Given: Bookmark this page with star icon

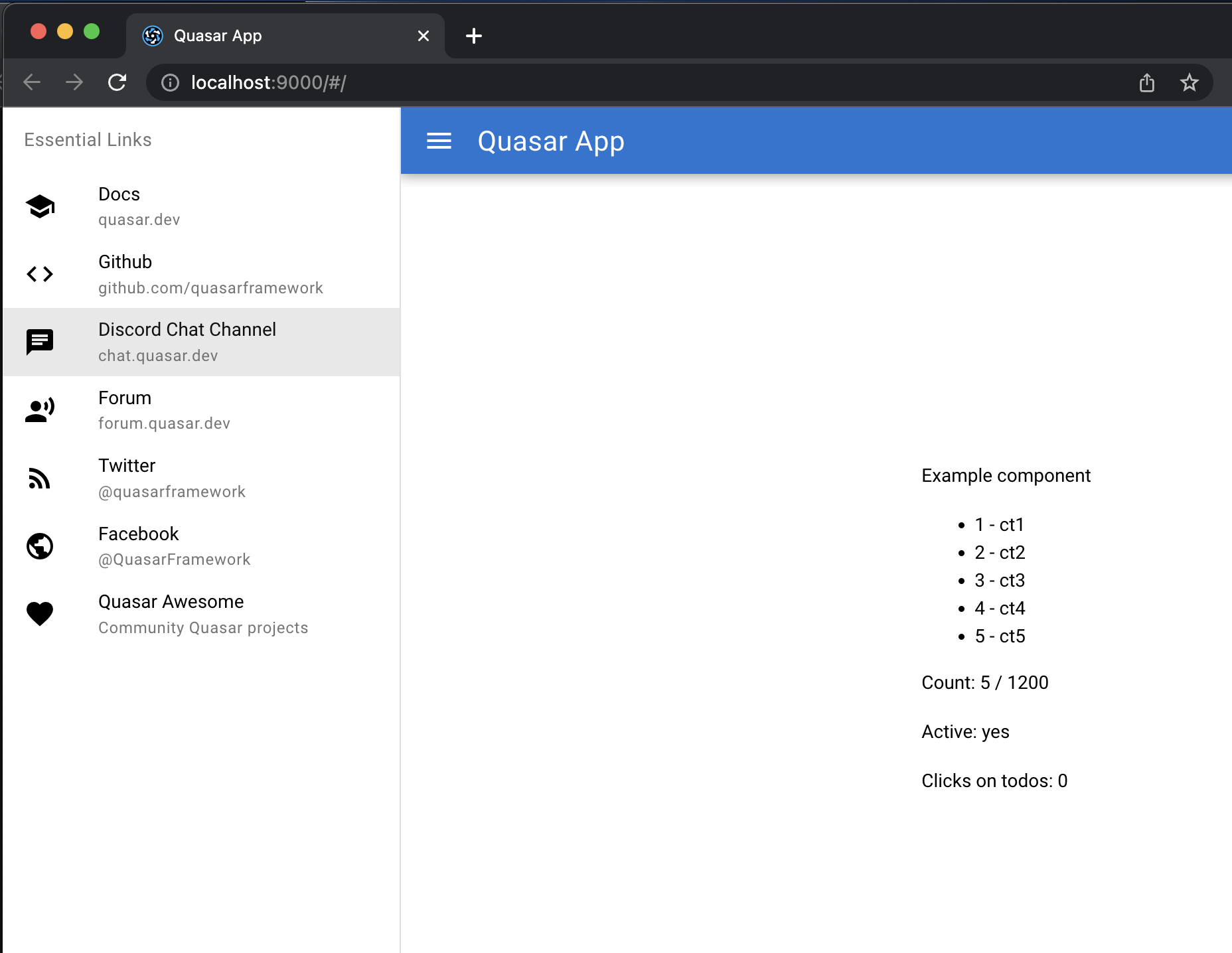Looking at the screenshot, I should coord(1190,82).
